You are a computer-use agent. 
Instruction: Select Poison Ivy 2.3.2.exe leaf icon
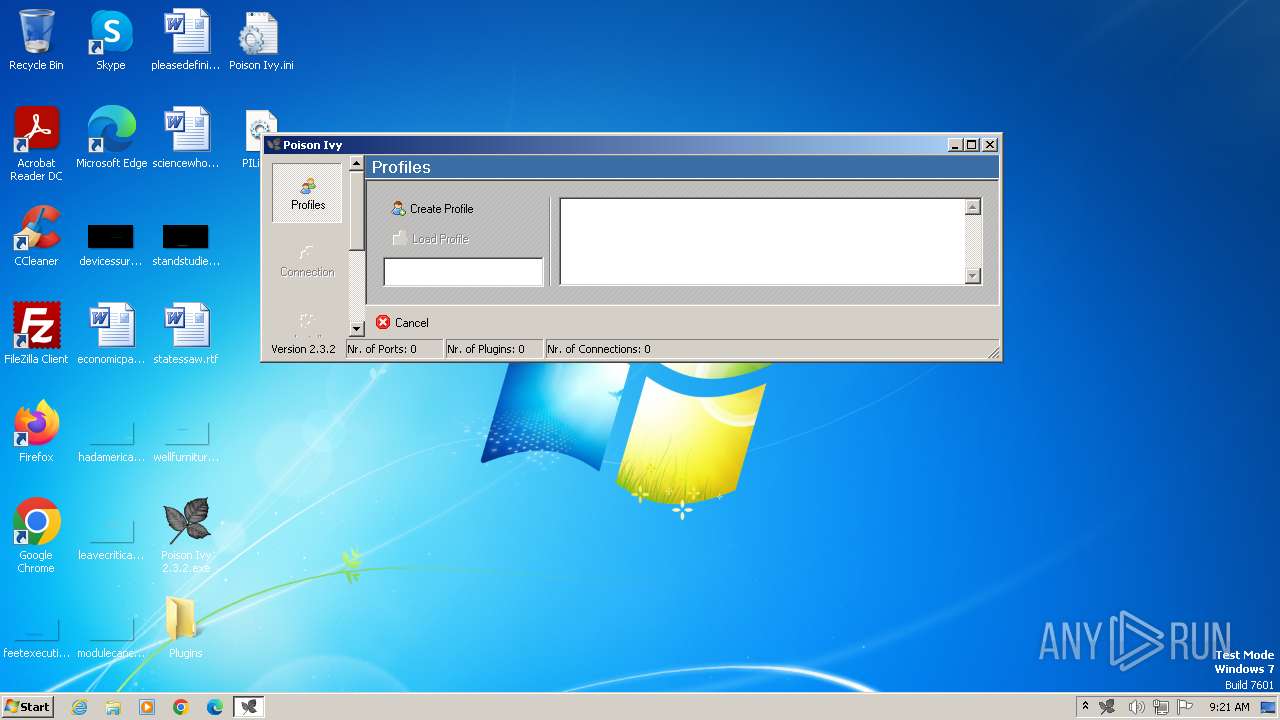pyautogui.click(x=186, y=536)
